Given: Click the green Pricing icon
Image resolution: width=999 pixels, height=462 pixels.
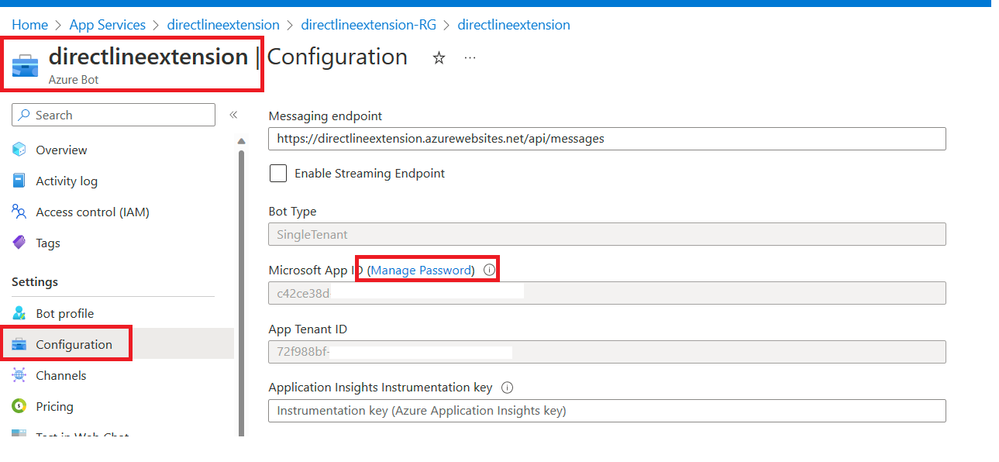Looking at the screenshot, I should pyautogui.click(x=19, y=406).
